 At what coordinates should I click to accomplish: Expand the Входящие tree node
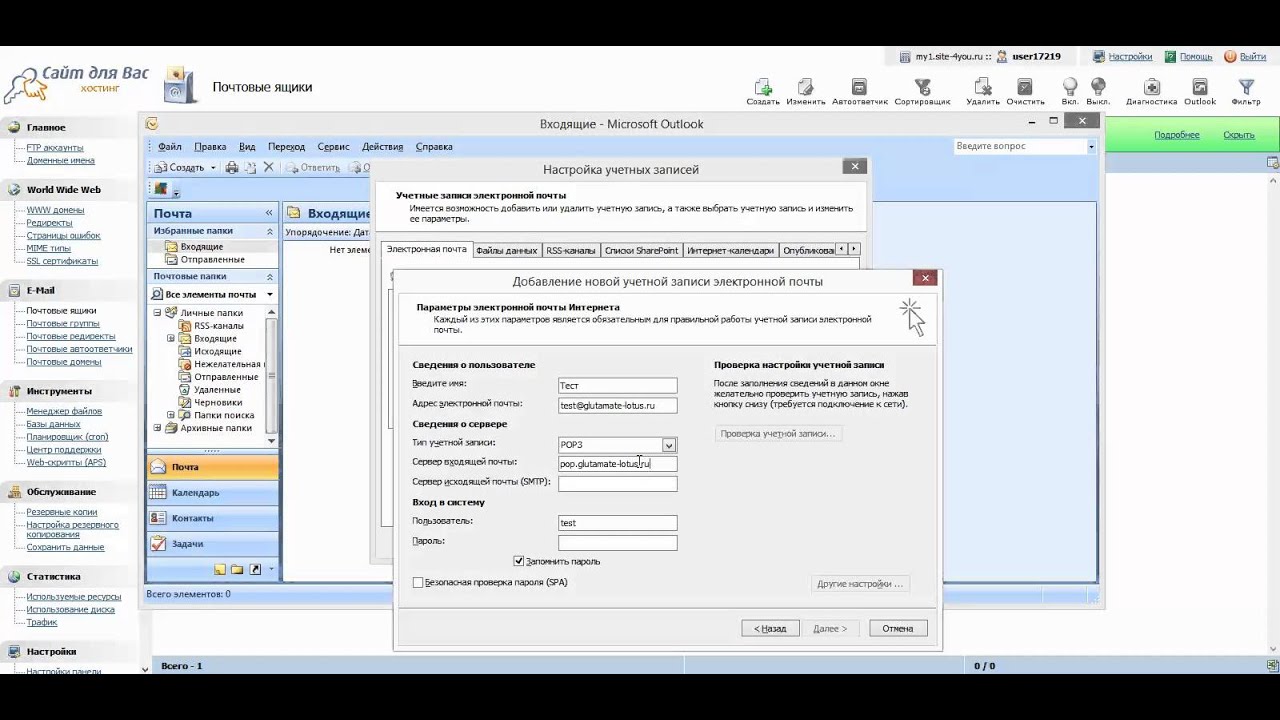(171, 339)
